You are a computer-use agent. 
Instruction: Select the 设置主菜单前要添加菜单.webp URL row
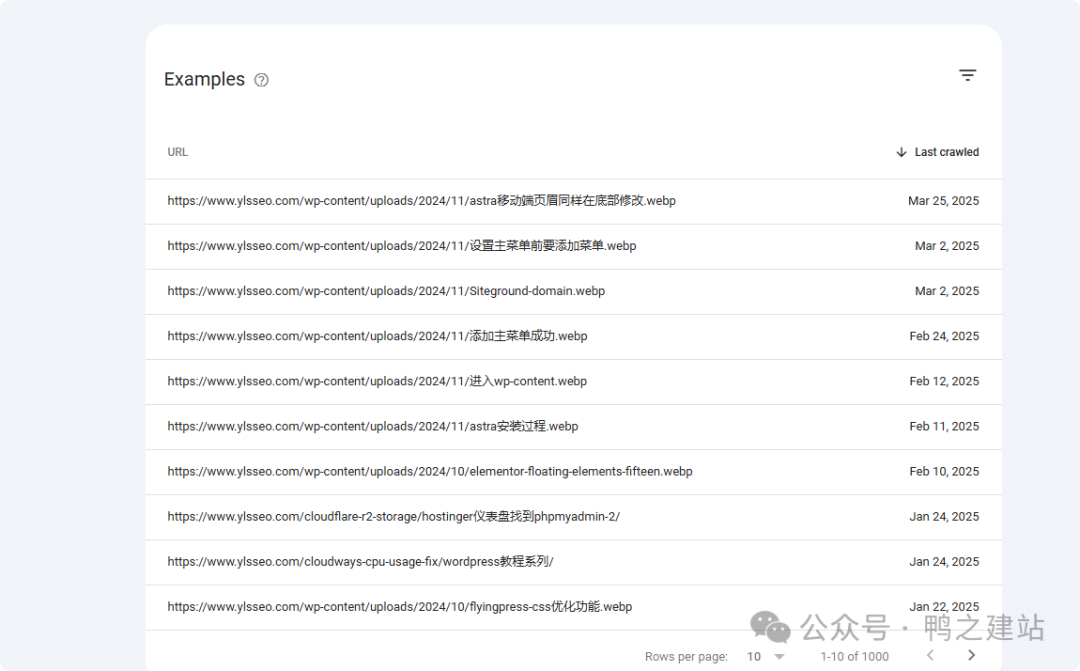(x=401, y=246)
